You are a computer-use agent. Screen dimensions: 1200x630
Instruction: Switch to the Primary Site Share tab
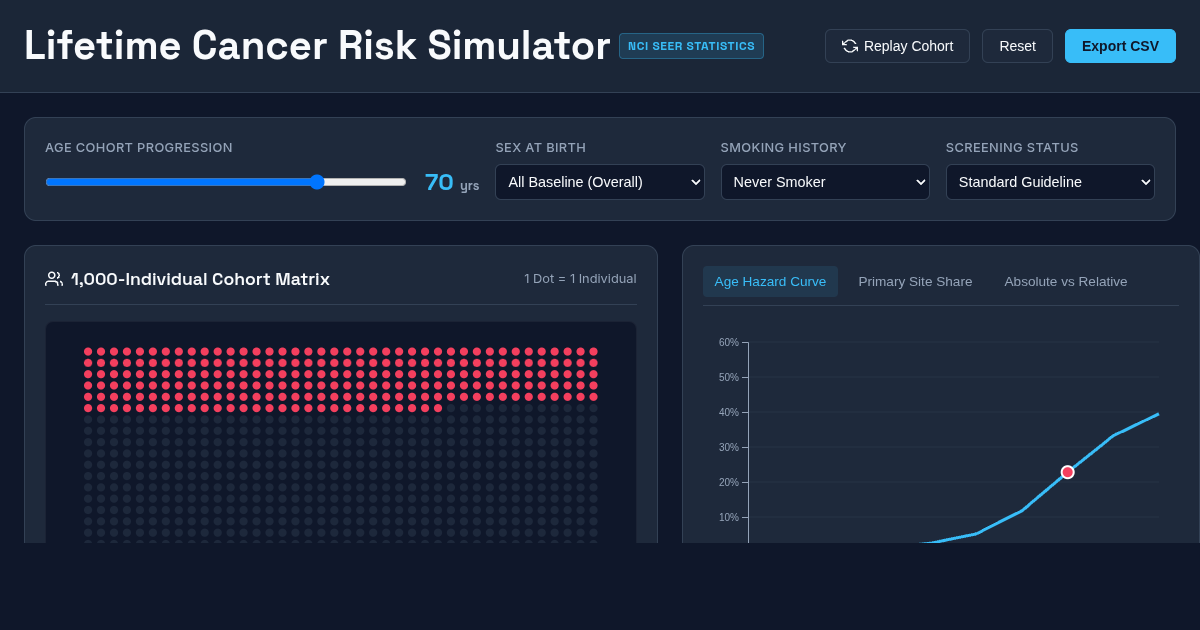(915, 281)
